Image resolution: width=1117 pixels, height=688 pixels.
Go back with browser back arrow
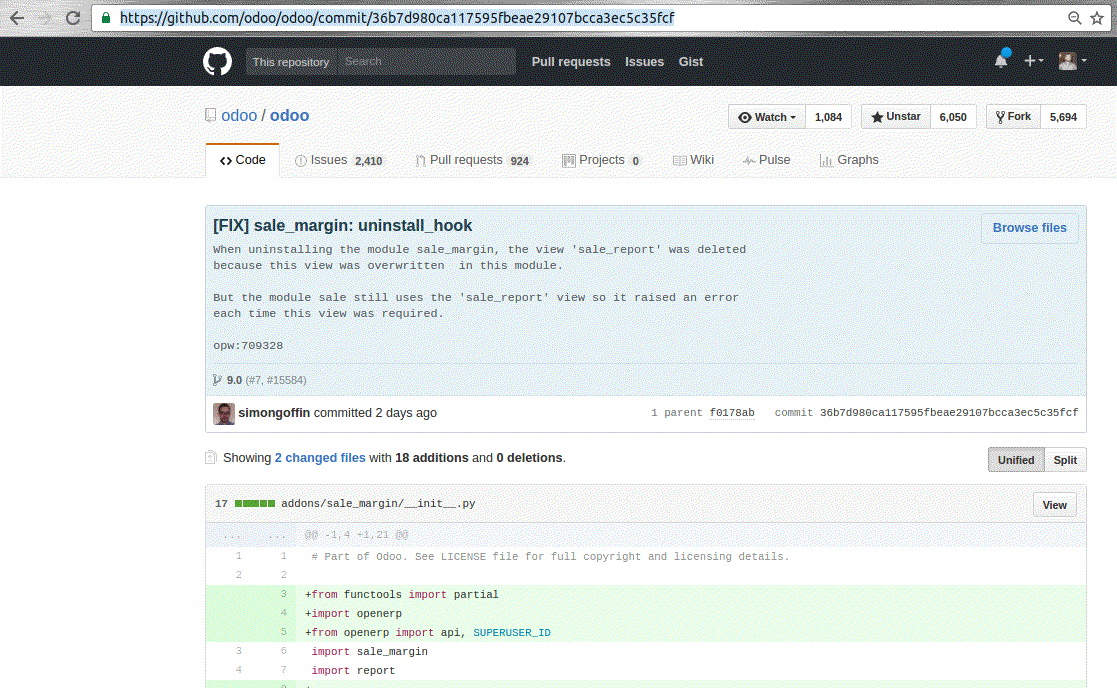click(x=17, y=18)
